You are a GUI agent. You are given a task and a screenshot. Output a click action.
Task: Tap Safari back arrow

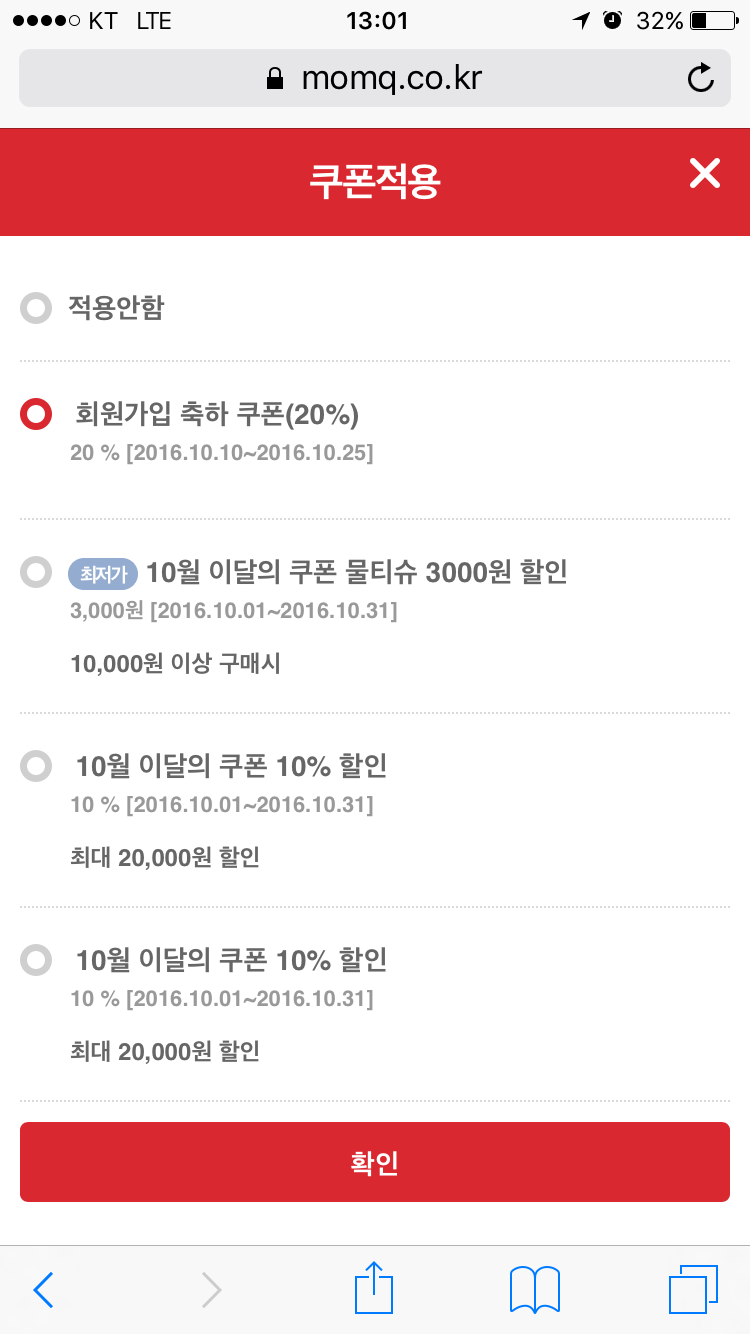tap(43, 1290)
